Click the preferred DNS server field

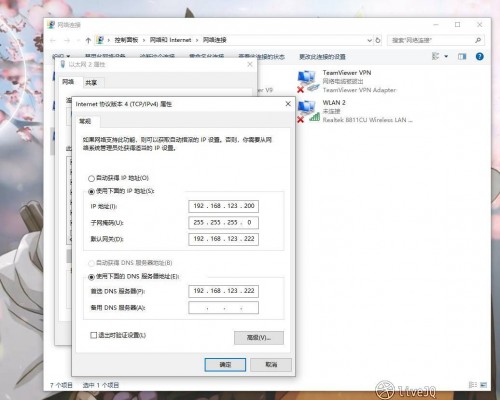click(223, 291)
